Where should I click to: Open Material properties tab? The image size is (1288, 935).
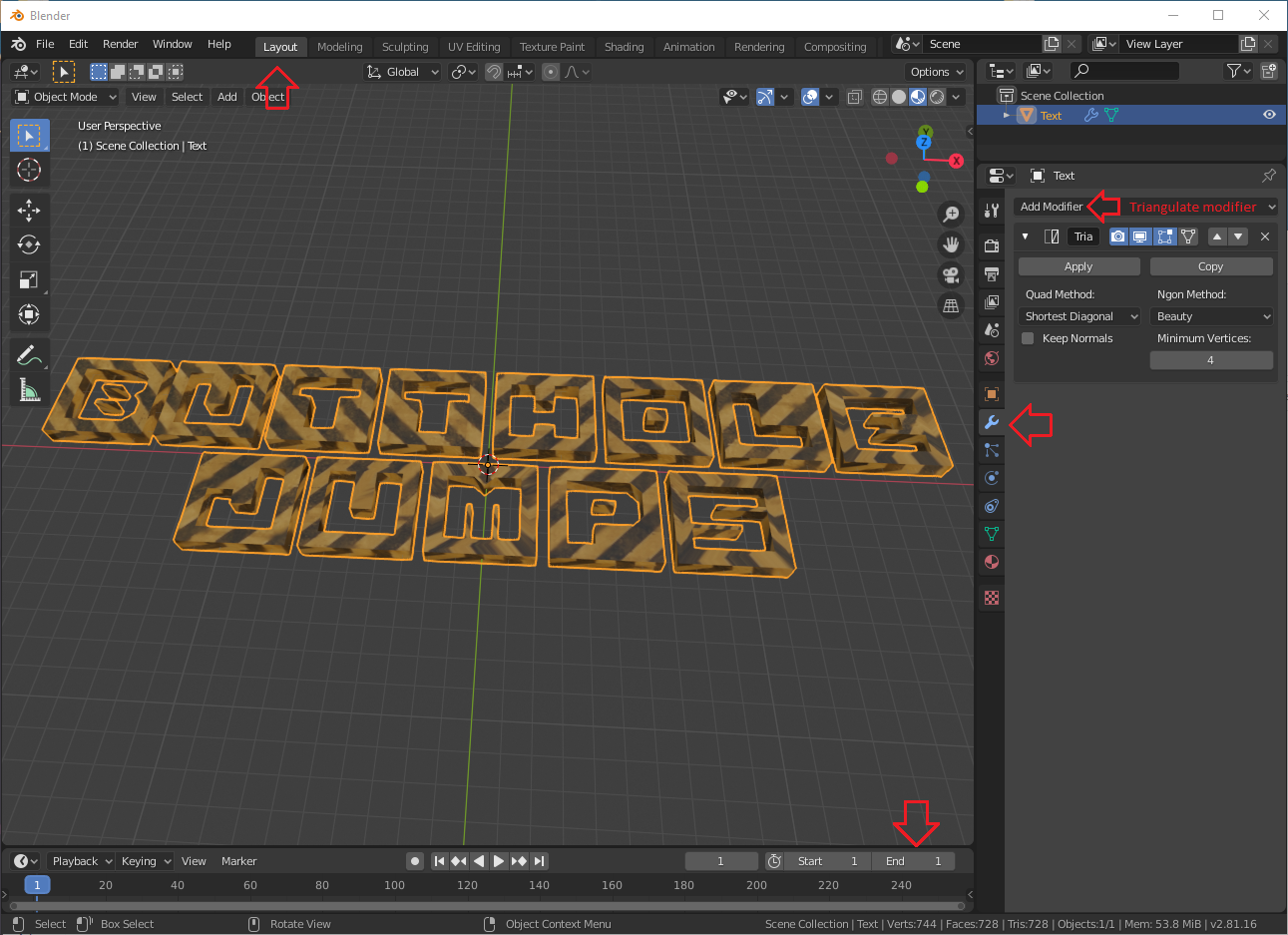[x=992, y=562]
